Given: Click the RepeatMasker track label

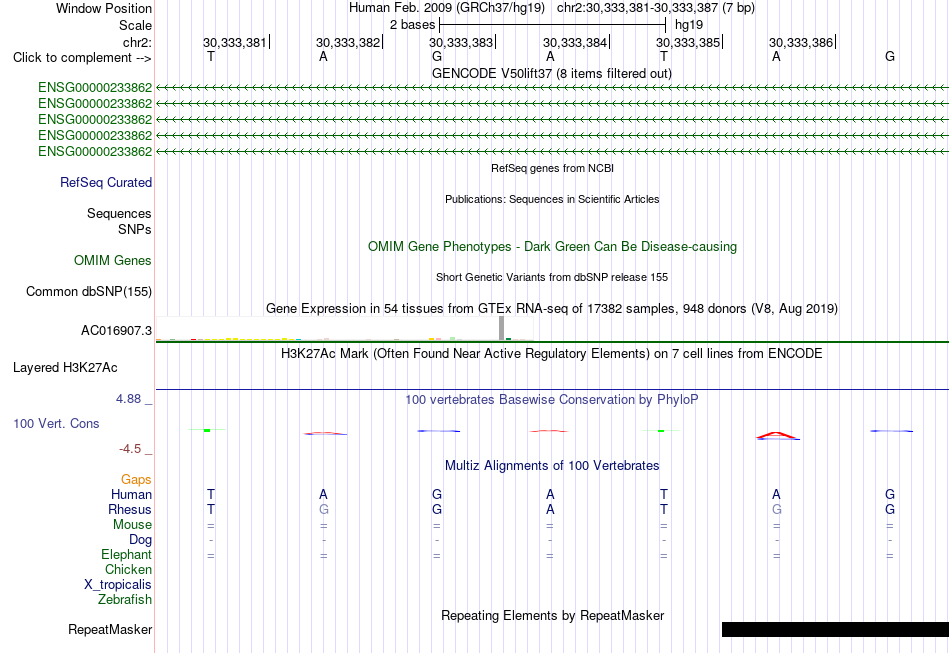Looking at the screenshot, I should pos(110,629).
